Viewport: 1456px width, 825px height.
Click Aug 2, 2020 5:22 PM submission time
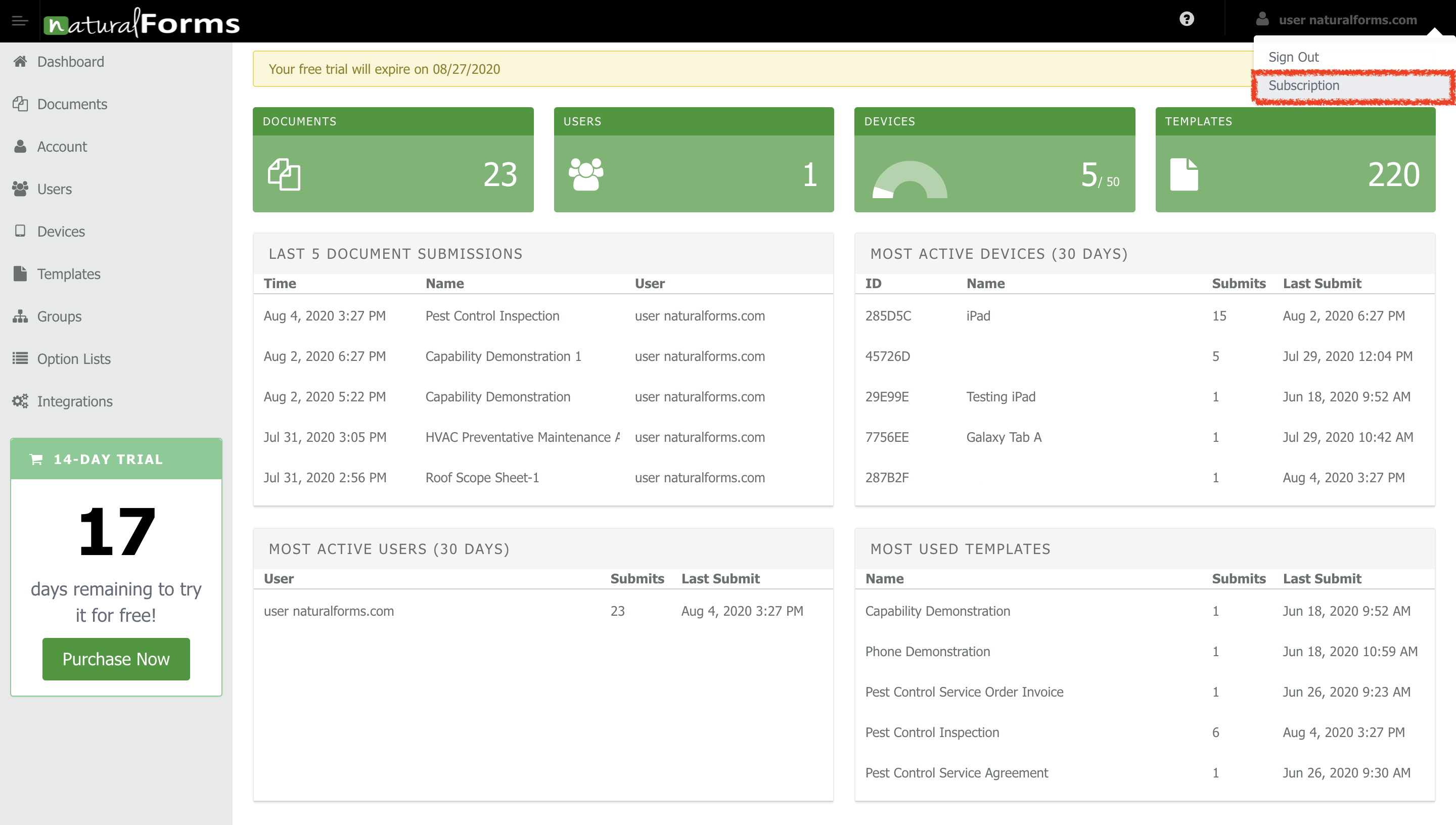325,397
